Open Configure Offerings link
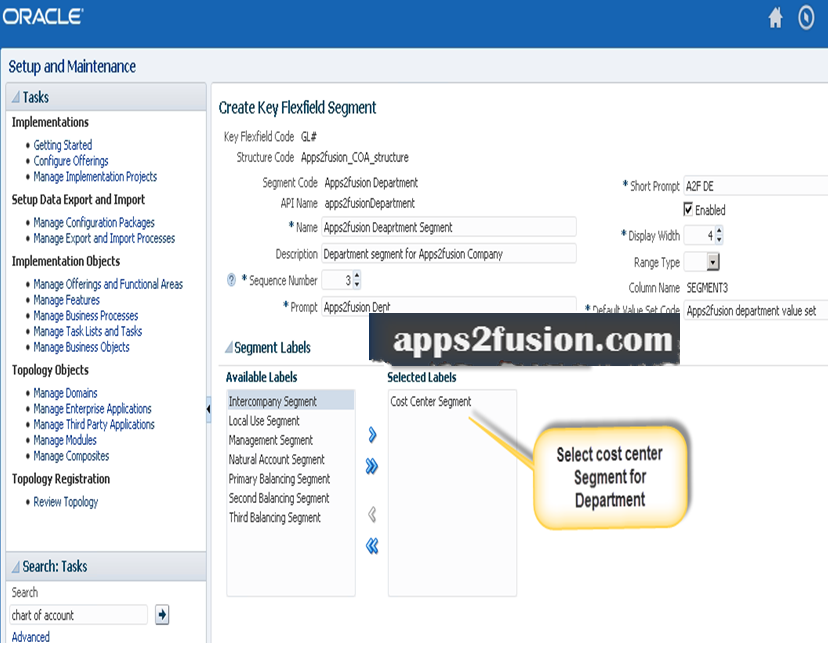Screen dimensions: 828x665 point(71,161)
